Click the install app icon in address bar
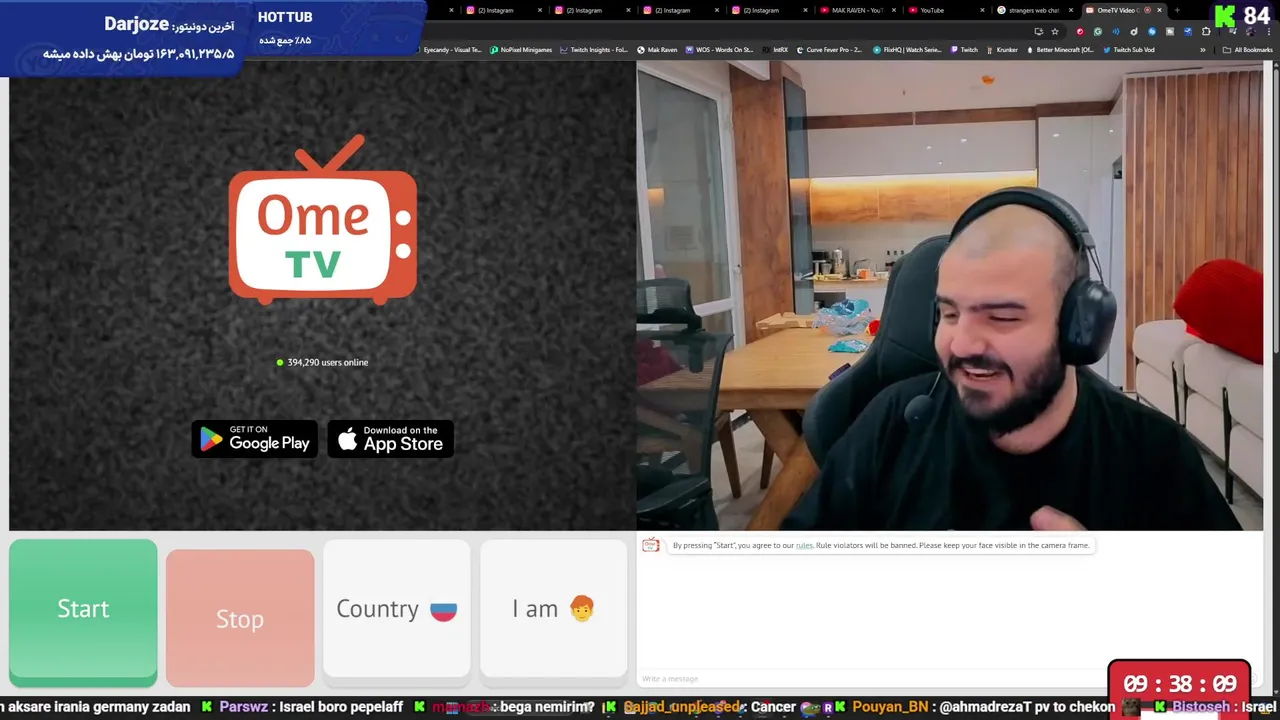Screen dimensions: 1280x720 click(x=1039, y=31)
